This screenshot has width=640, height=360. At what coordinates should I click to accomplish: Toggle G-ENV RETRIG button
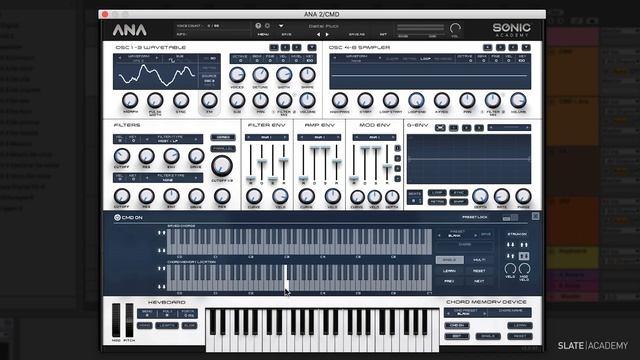pyautogui.click(x=437, y=202)
